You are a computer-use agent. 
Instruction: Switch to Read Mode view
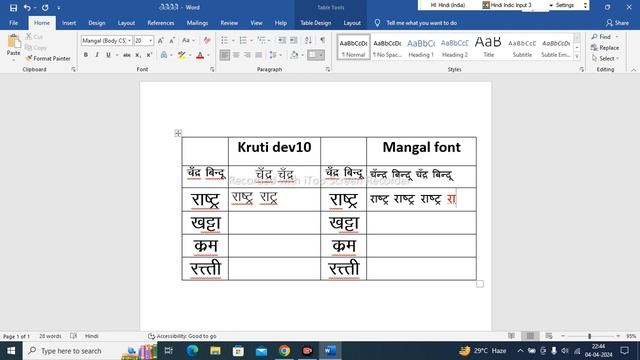click(x=511, y=336)
